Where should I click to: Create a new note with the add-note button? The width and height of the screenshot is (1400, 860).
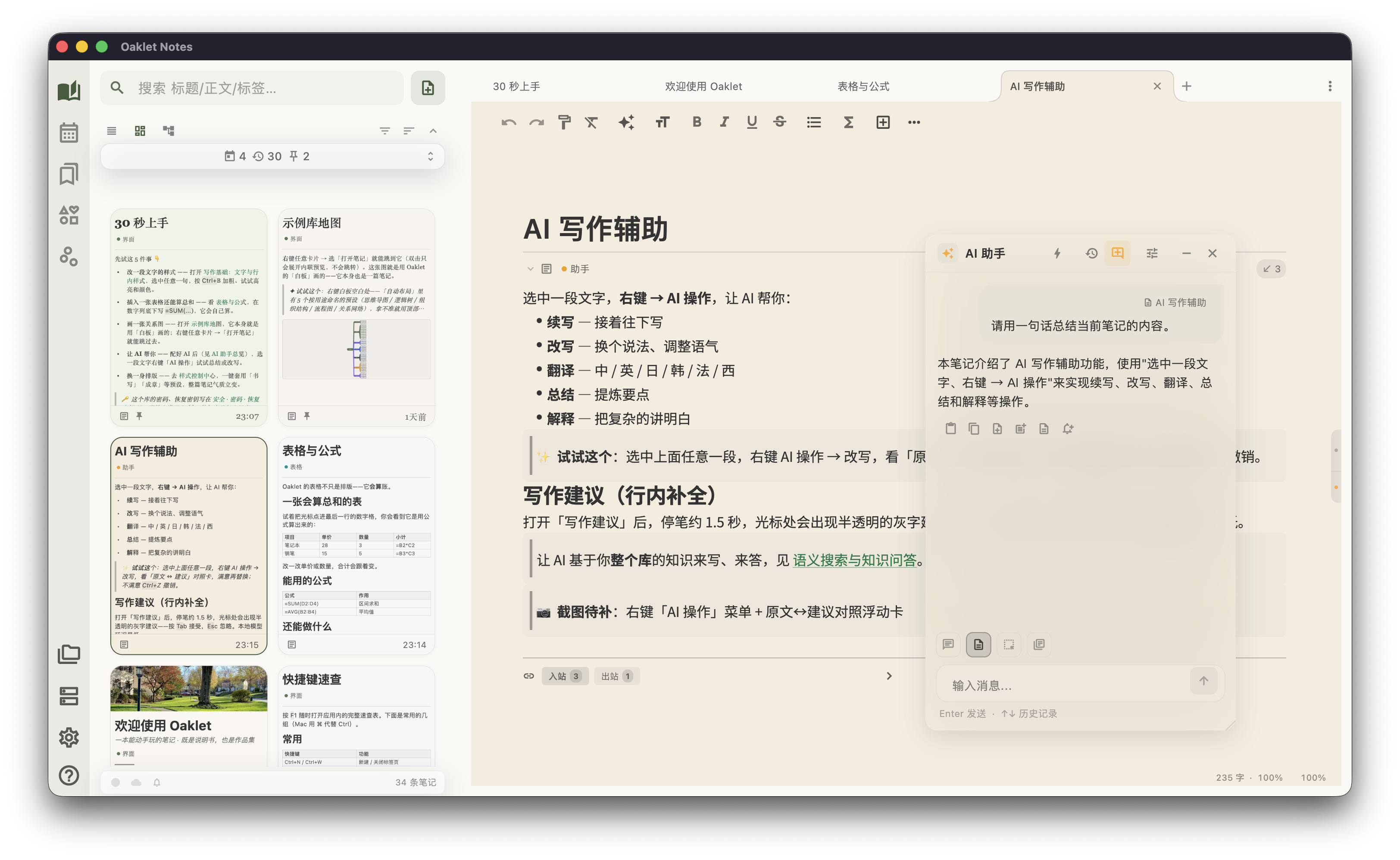(428, 87)
